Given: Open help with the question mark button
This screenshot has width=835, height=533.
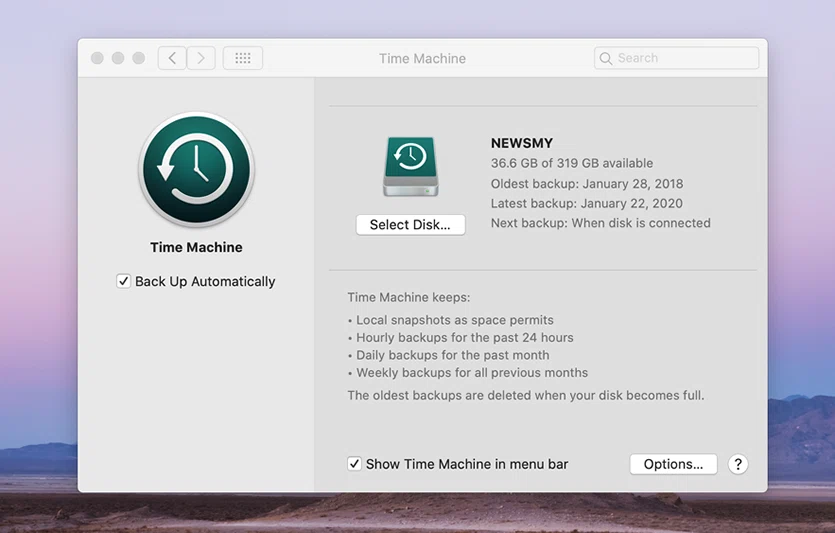Looking at the screenshot, I should [x=738, y=464].
